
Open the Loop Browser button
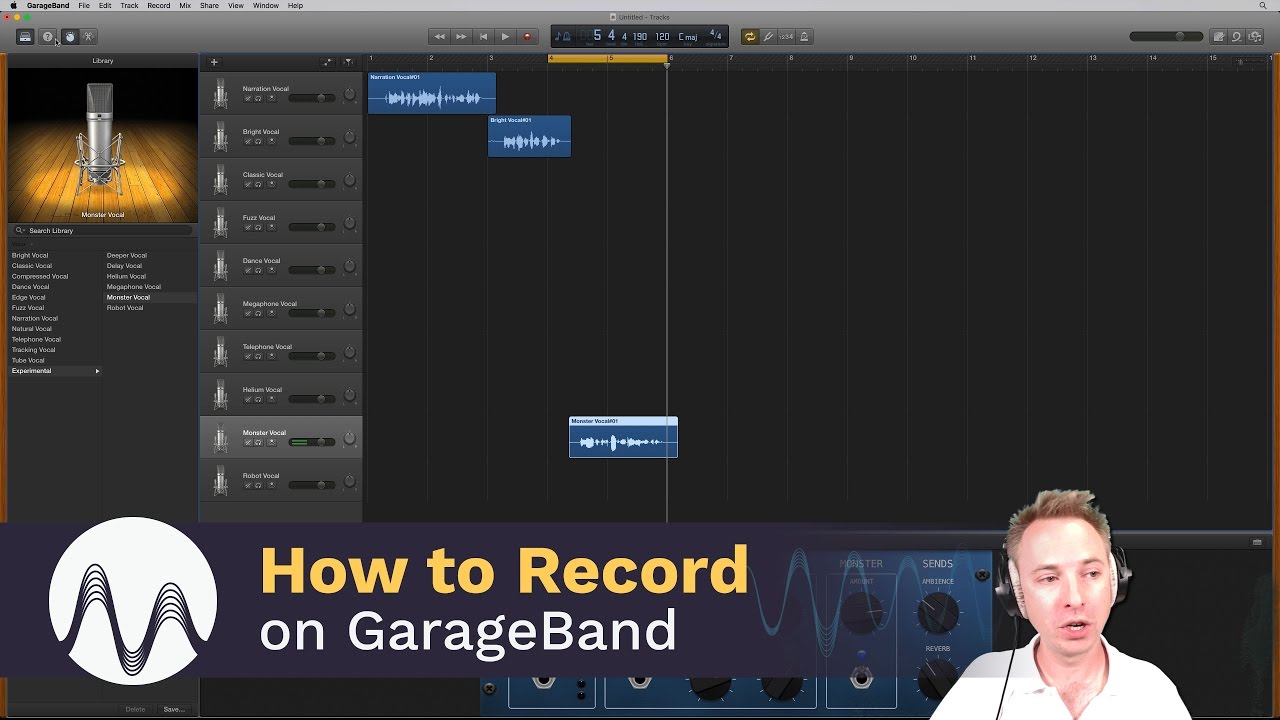point(1236,37)
